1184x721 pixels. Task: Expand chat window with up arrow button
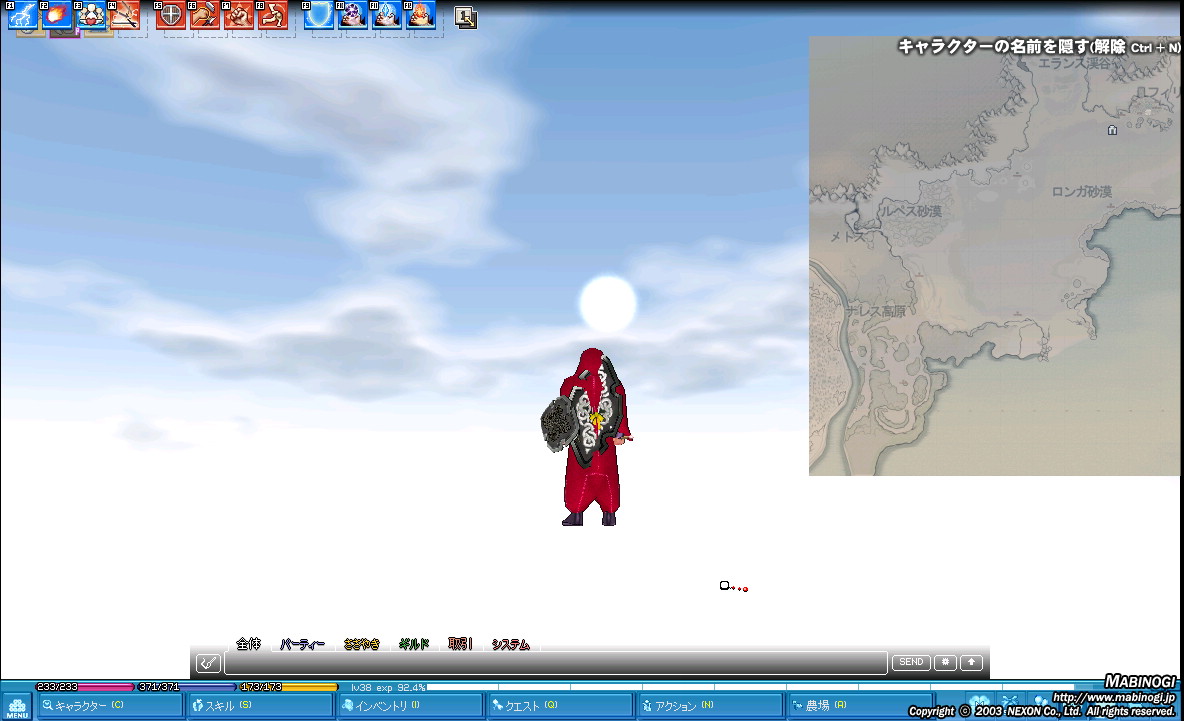[971, 662]
